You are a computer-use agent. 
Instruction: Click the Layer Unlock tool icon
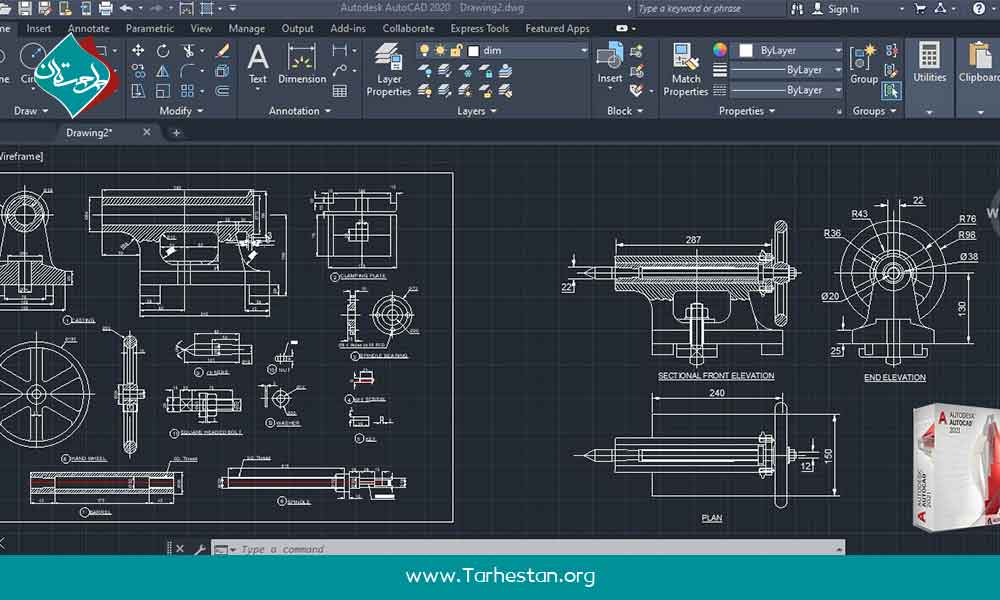pos(485,92)
